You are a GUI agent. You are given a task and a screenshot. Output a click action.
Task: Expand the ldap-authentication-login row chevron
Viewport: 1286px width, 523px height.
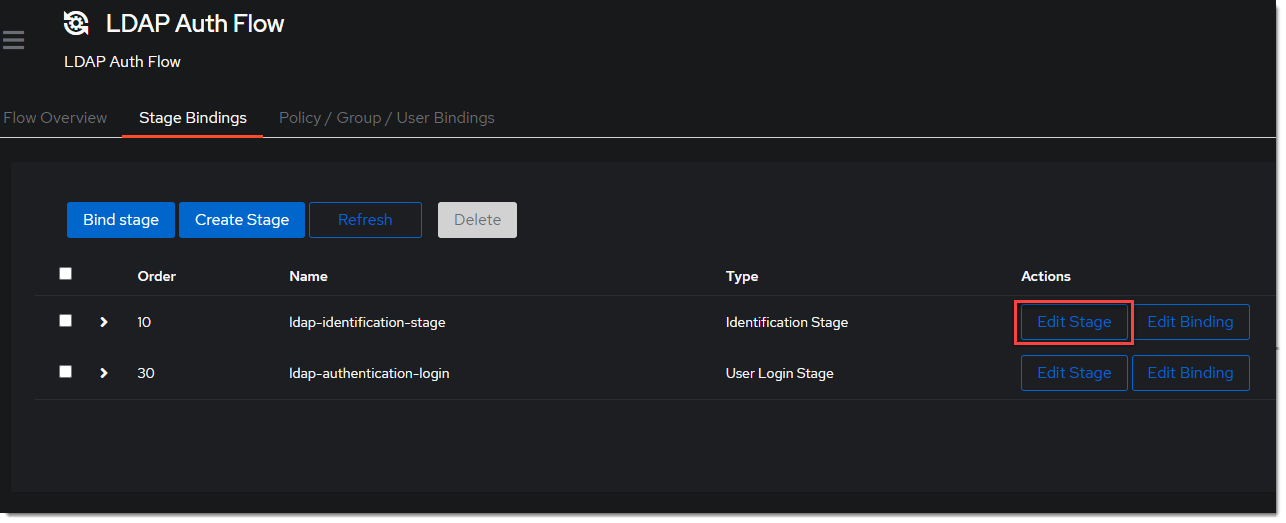click(103, 373)
